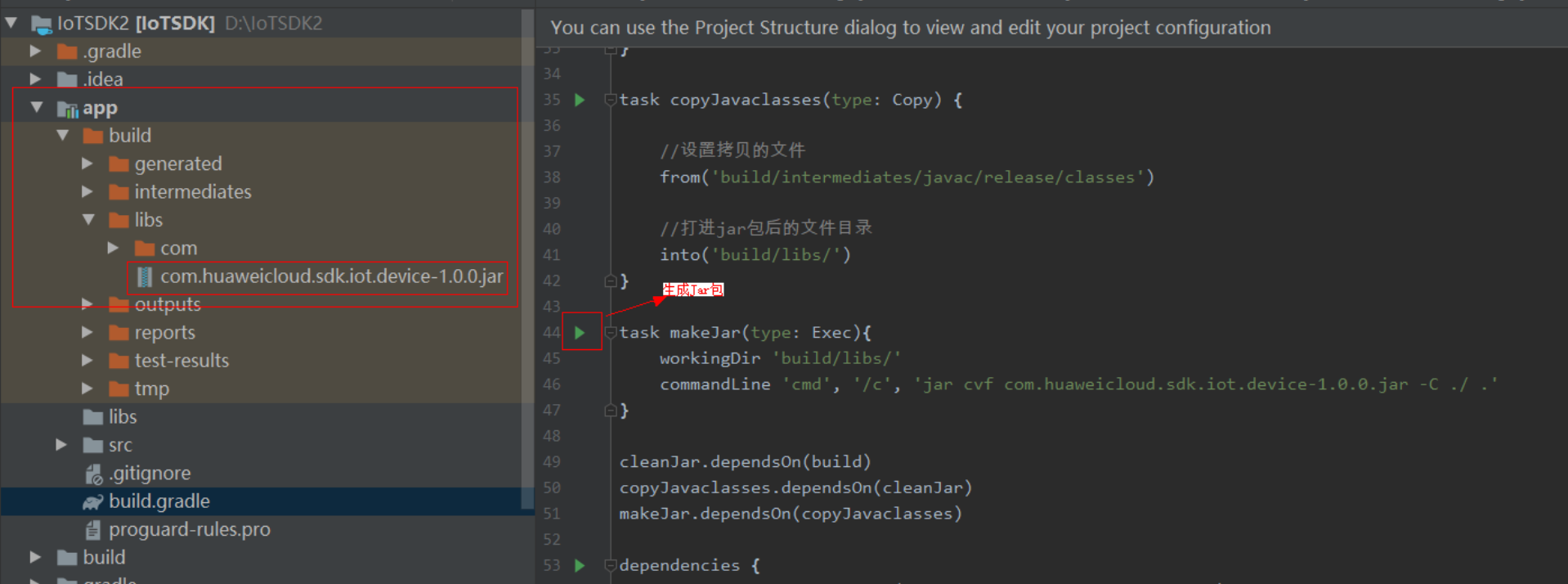Expand the root-level build folder at the bottom
This screenshot has width=1568, height=584.
(x=36, y=557)
